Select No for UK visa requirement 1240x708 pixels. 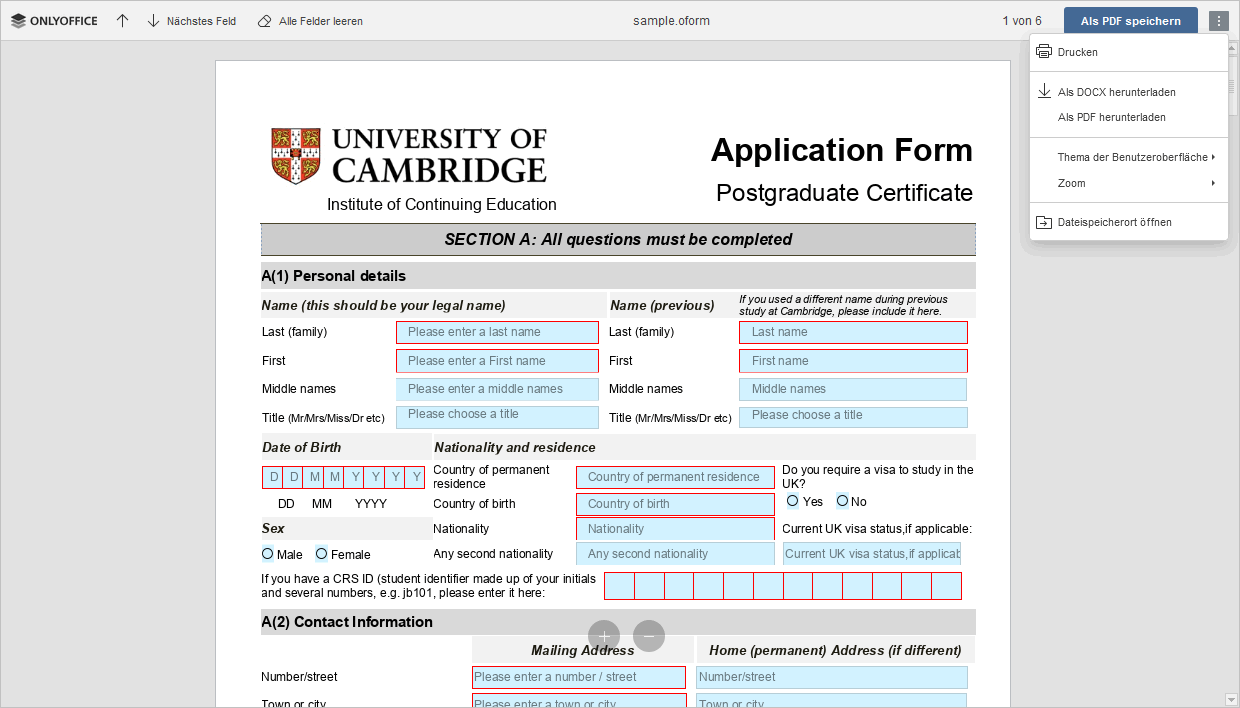pyautogui.click(x=842, y=500)
